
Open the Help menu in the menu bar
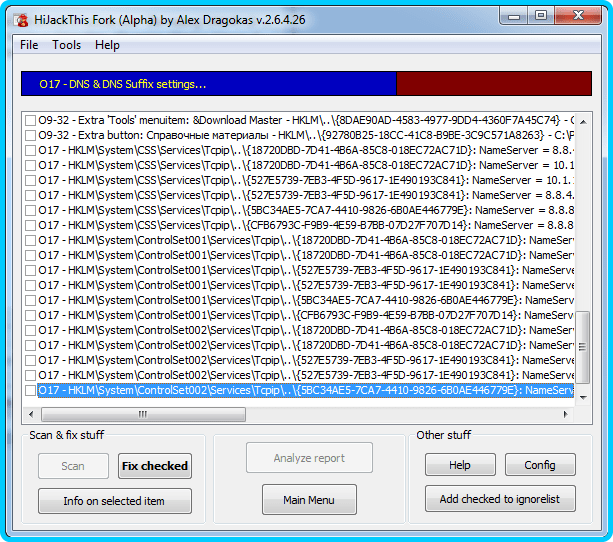107,45
